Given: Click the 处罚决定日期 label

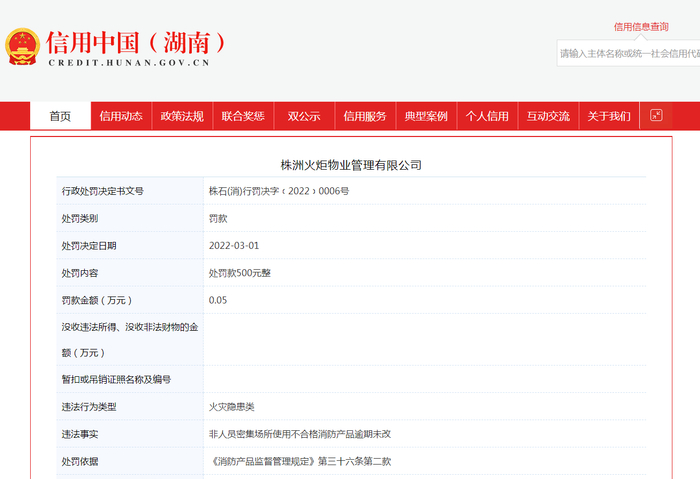Looking at the screenshot, I should 89,246.
